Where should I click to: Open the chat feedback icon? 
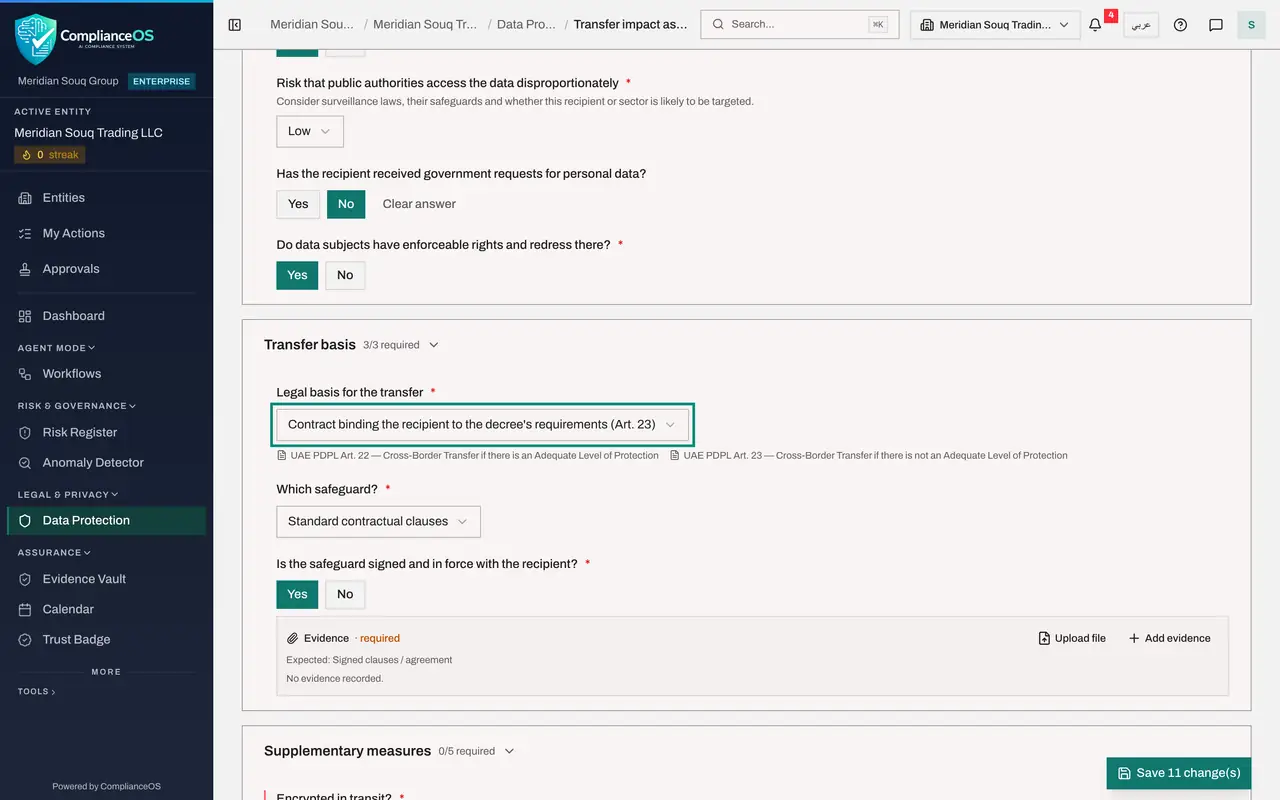[1216, 25]
